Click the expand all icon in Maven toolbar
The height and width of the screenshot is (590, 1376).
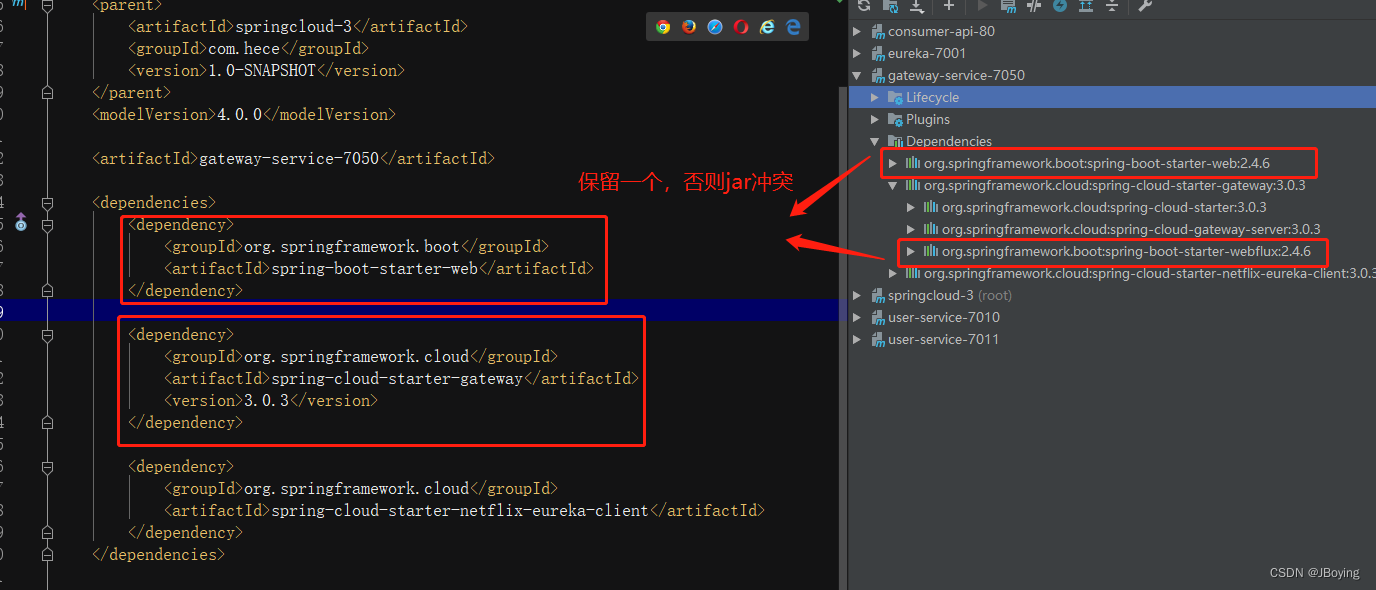(1086, 5)
